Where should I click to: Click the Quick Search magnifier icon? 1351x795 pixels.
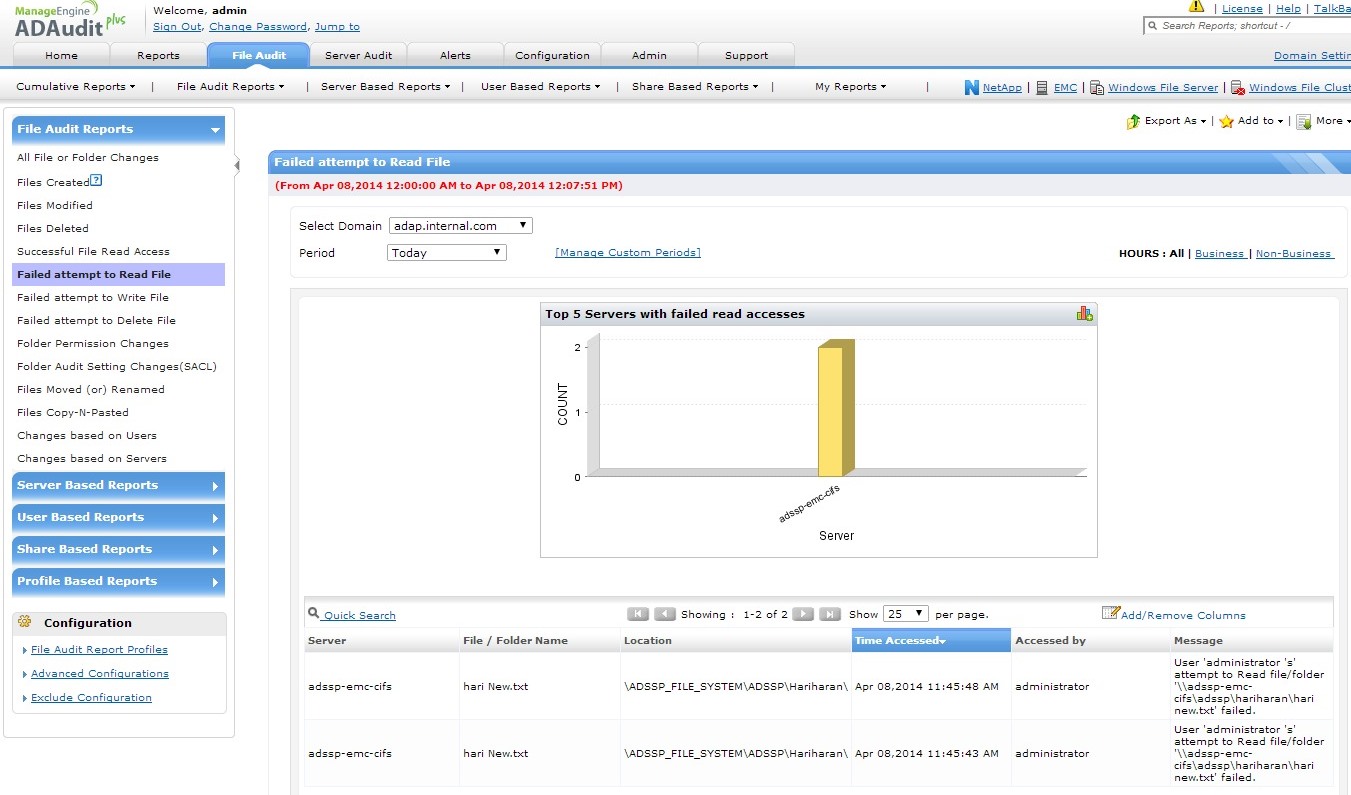click(x=314, y=614)
